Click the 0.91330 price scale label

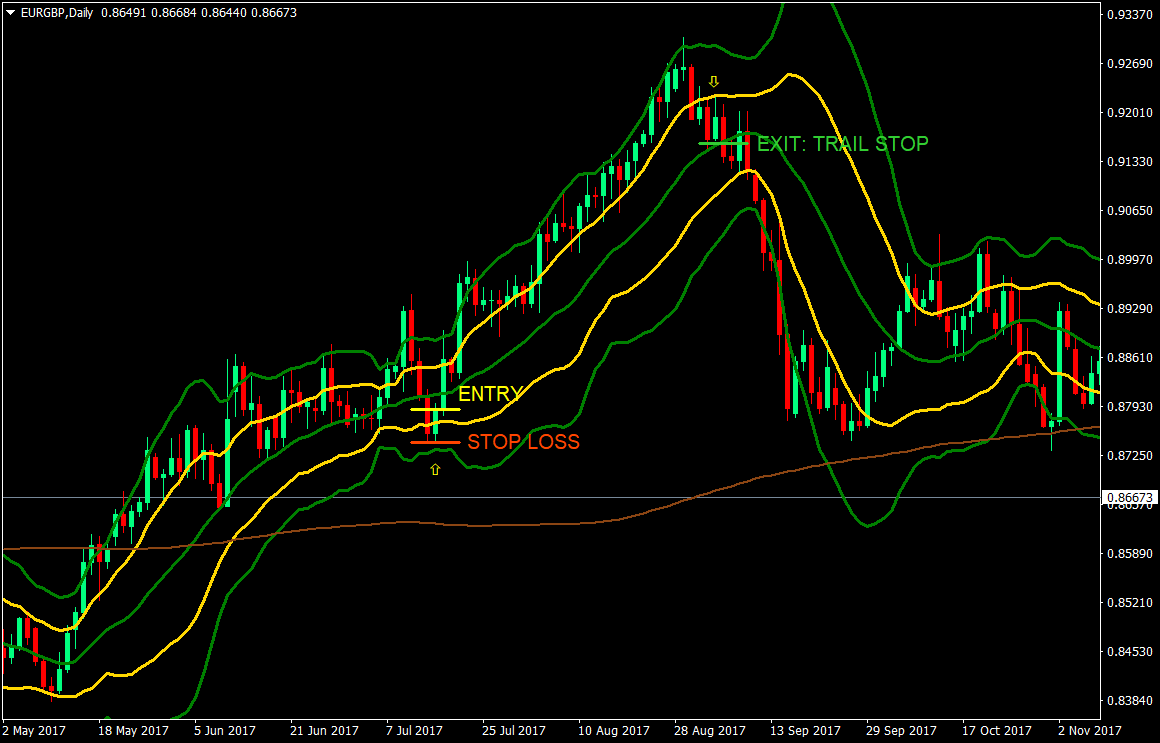pos(1129,162)
